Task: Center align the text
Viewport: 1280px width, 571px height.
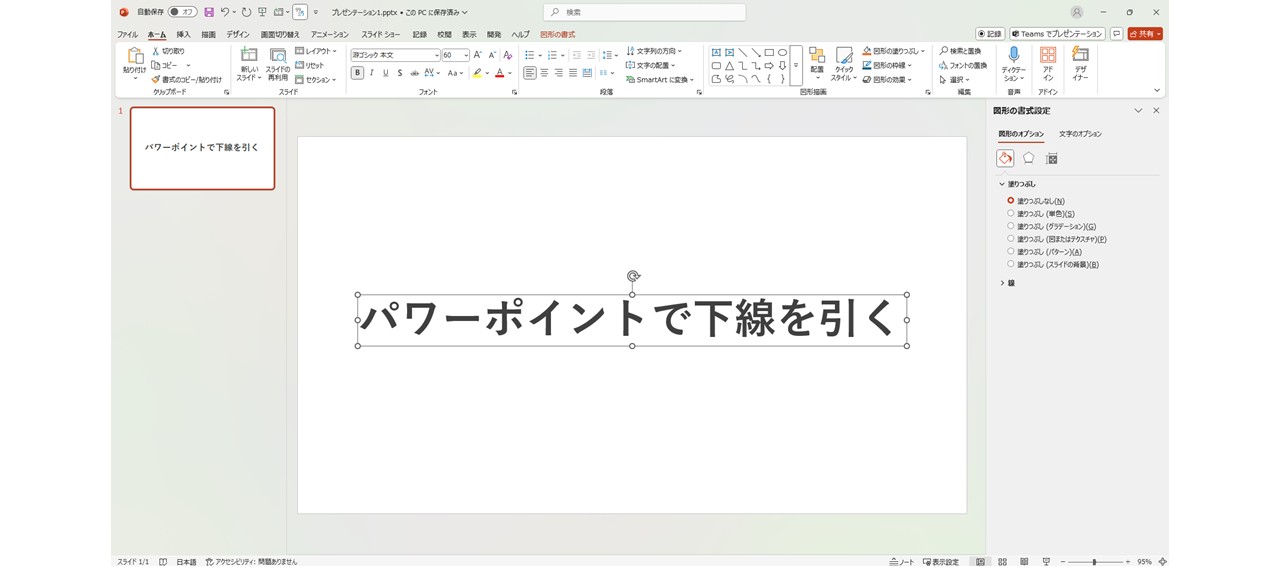Action: tap(544, 73)
